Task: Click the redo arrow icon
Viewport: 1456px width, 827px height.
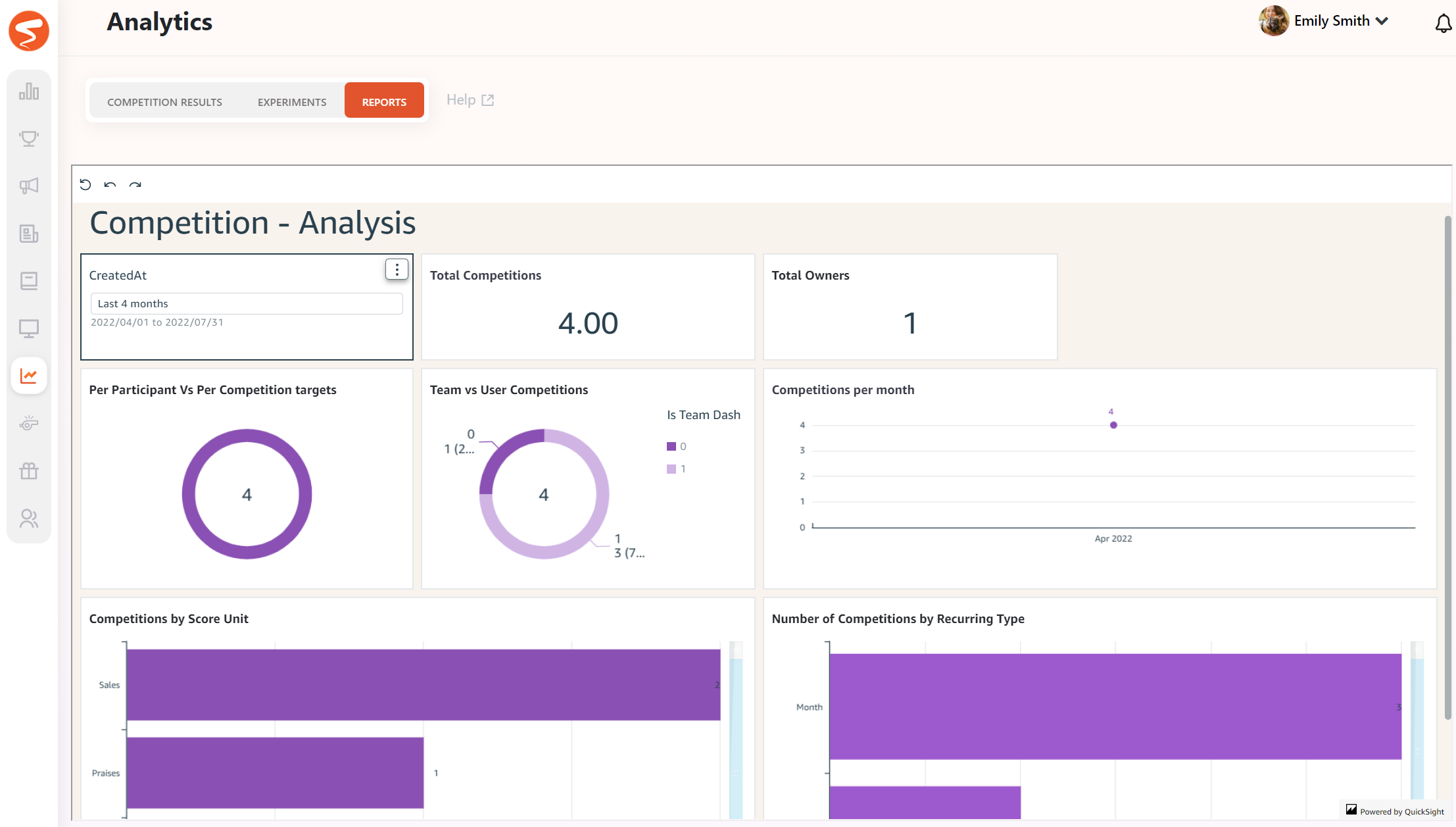Action: (135, 185)
